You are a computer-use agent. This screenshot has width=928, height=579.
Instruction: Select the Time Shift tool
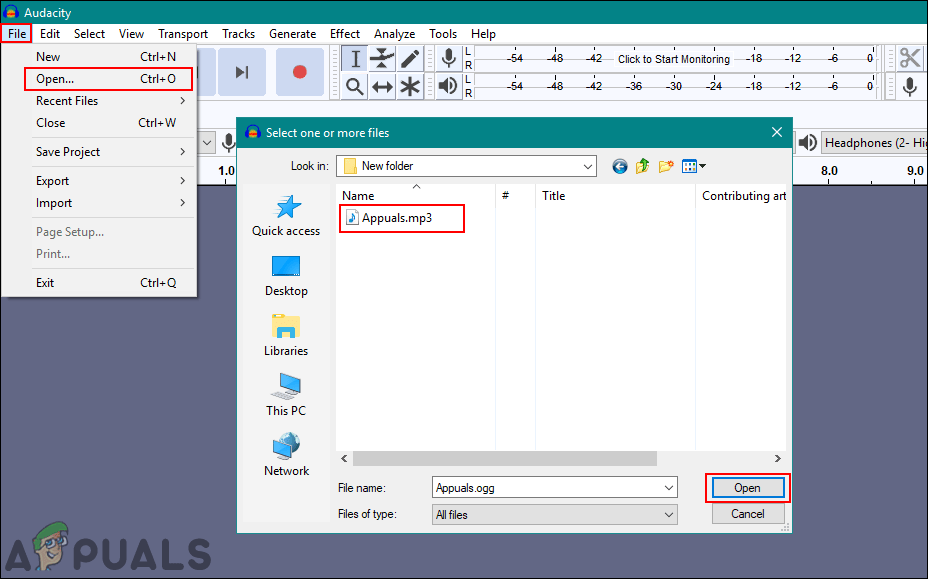click(x=382, y=86)
